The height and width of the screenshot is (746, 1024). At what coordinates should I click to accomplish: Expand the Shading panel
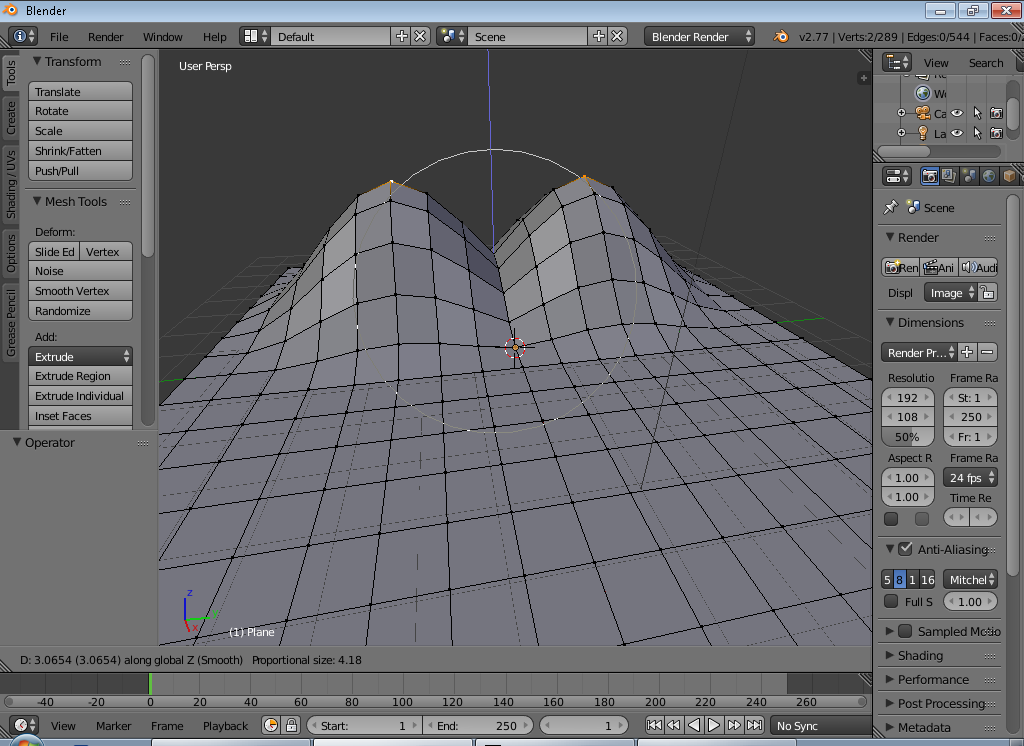tap(920, 655)
